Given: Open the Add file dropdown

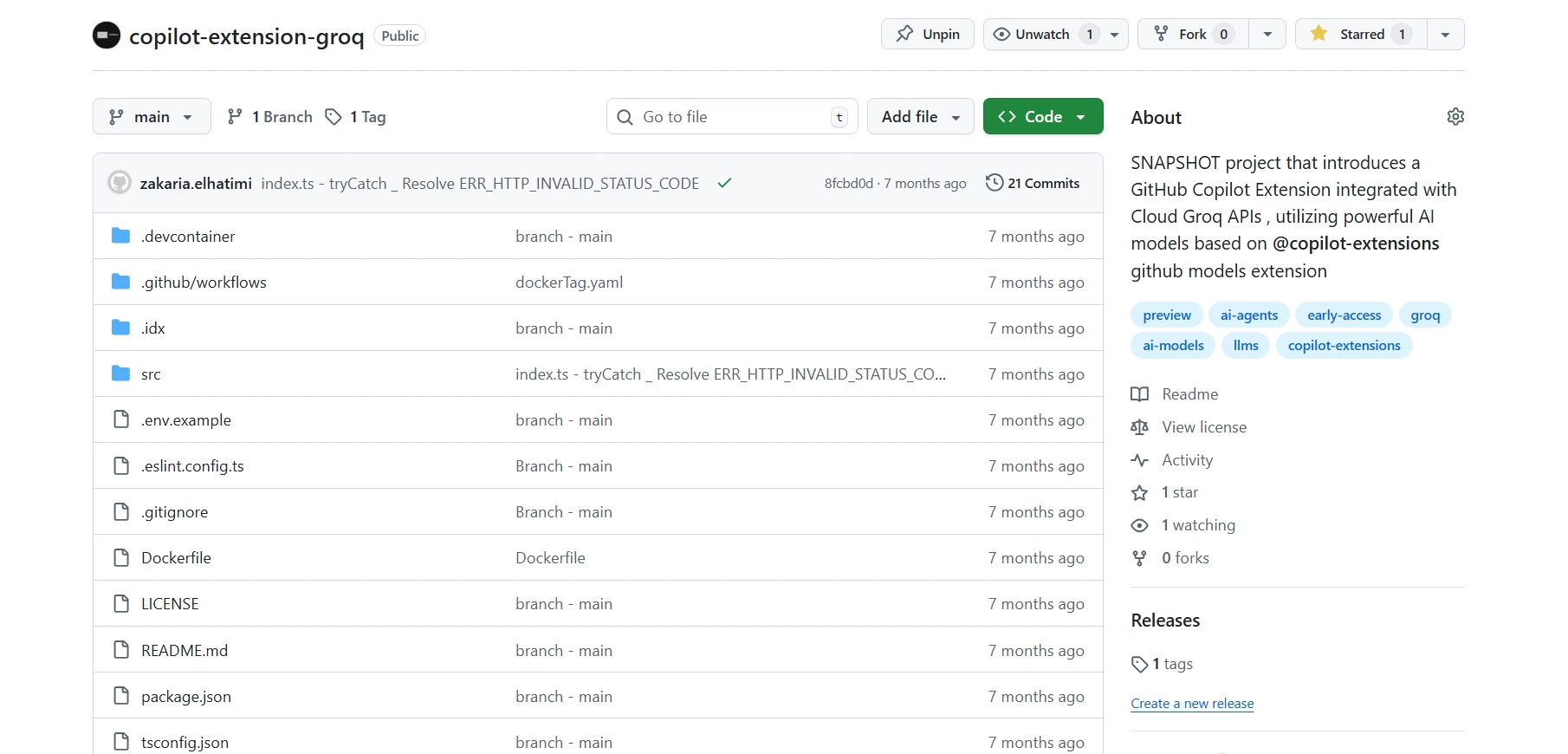Looking at the screenshot, I should tap(921, 116).
